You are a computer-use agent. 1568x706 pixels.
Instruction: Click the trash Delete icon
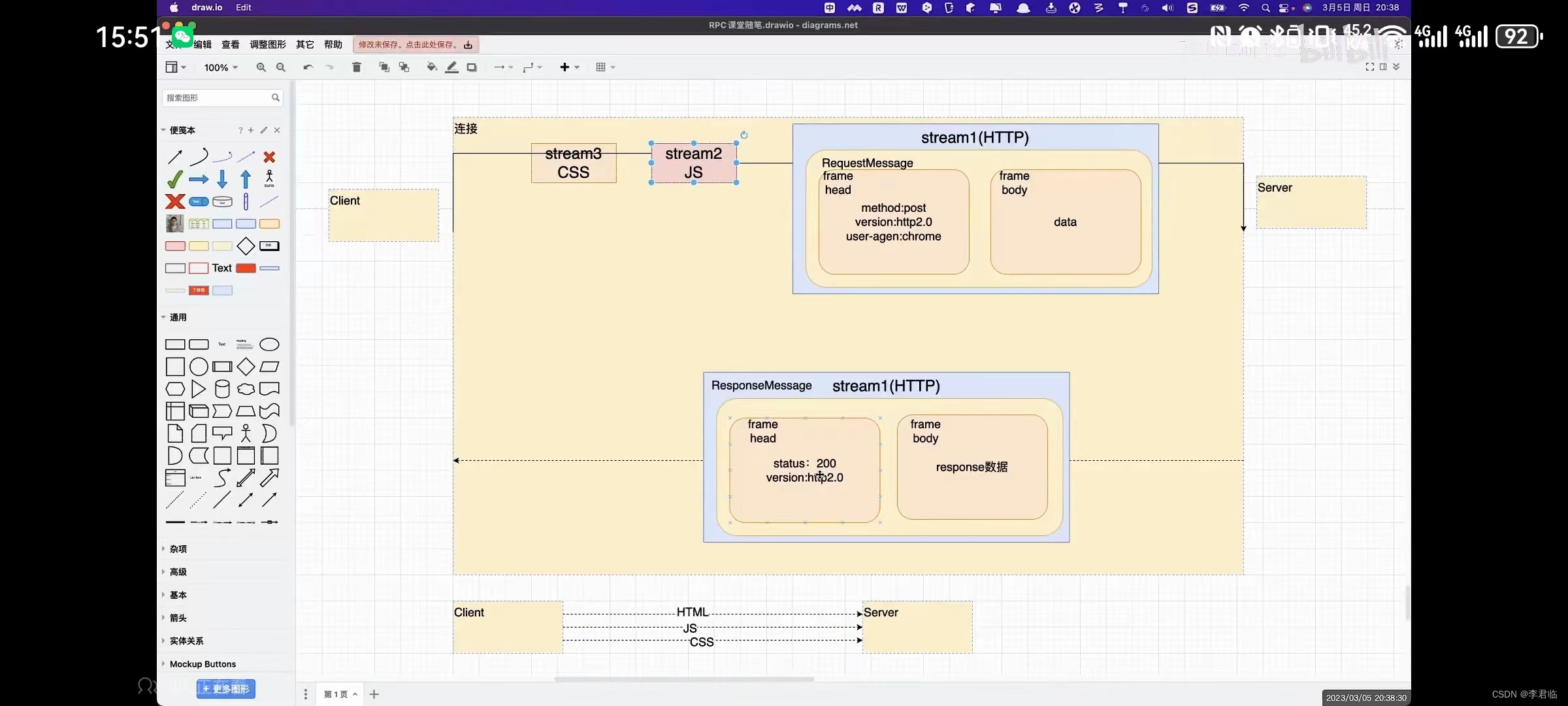click(x=357, y=67)
